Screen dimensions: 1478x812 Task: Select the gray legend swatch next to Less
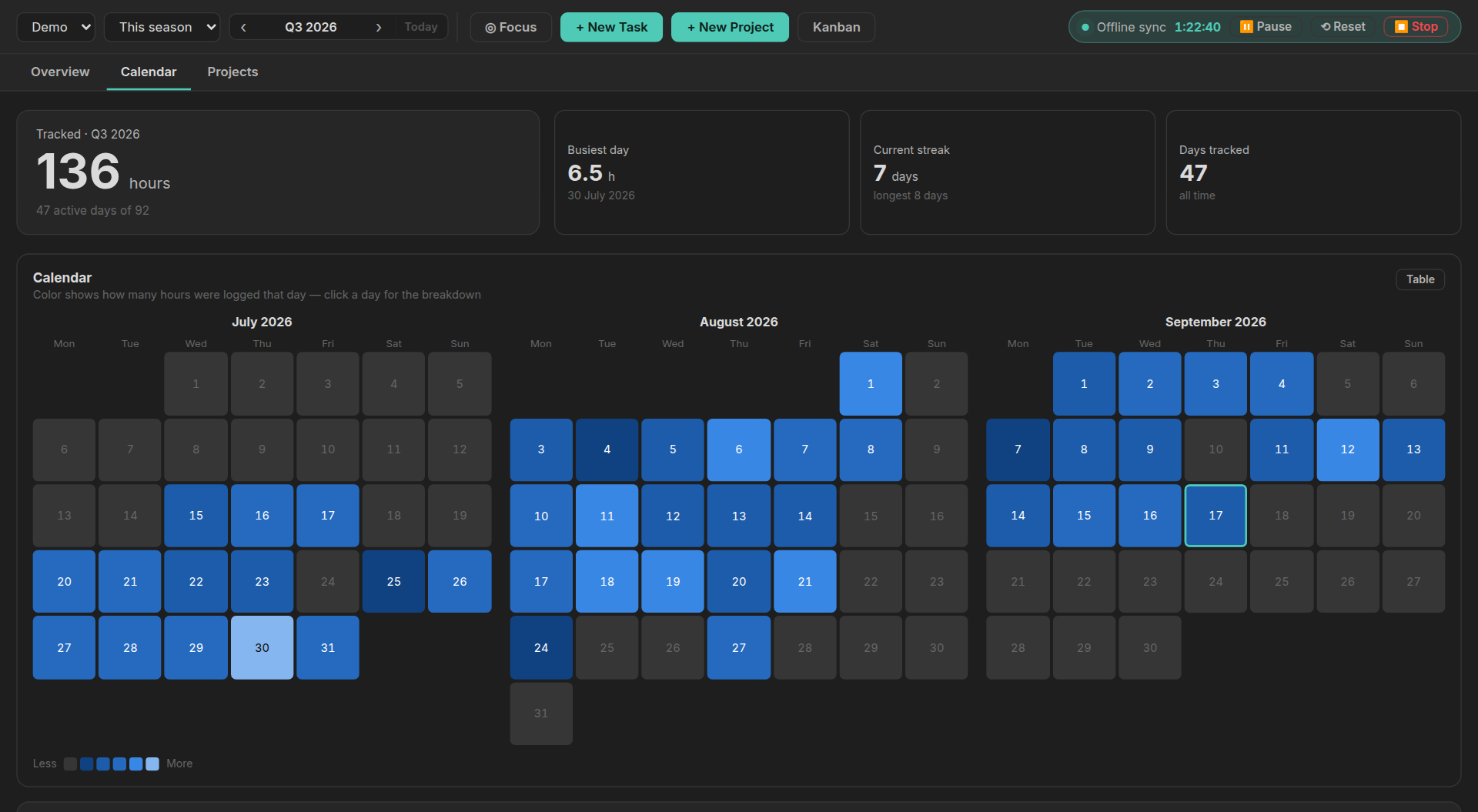pyautogui.click(x=70, y=764)
